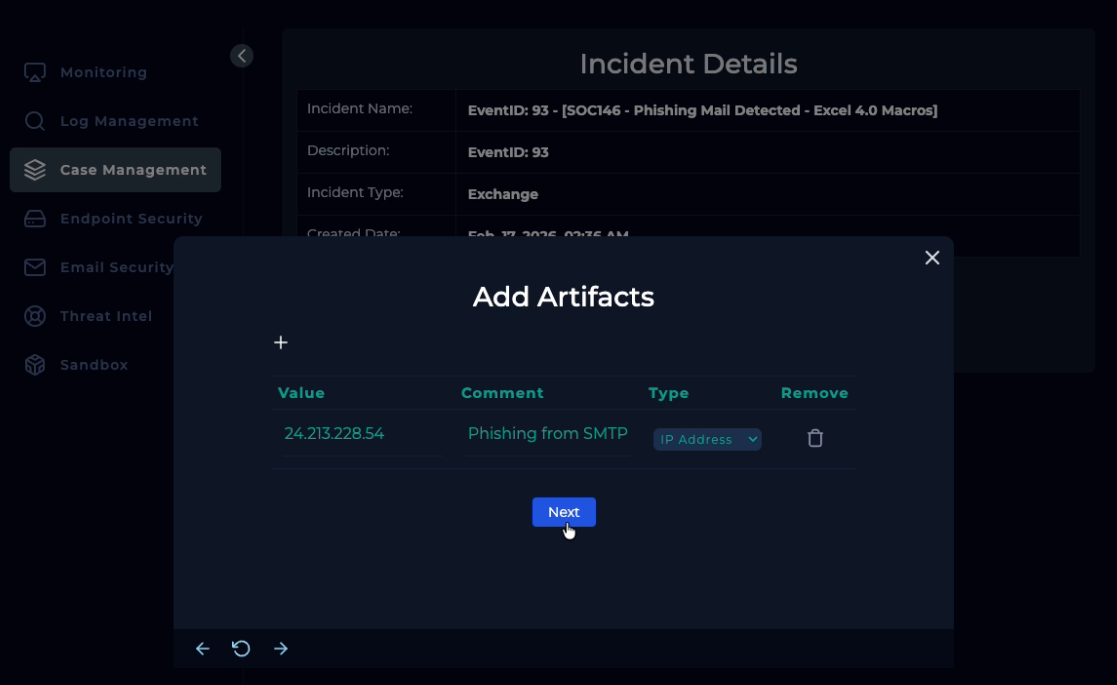Screen dimensions: 1117x685
Task: Collapse the sidebar with chevron button
Action: (x=242, y=56)
